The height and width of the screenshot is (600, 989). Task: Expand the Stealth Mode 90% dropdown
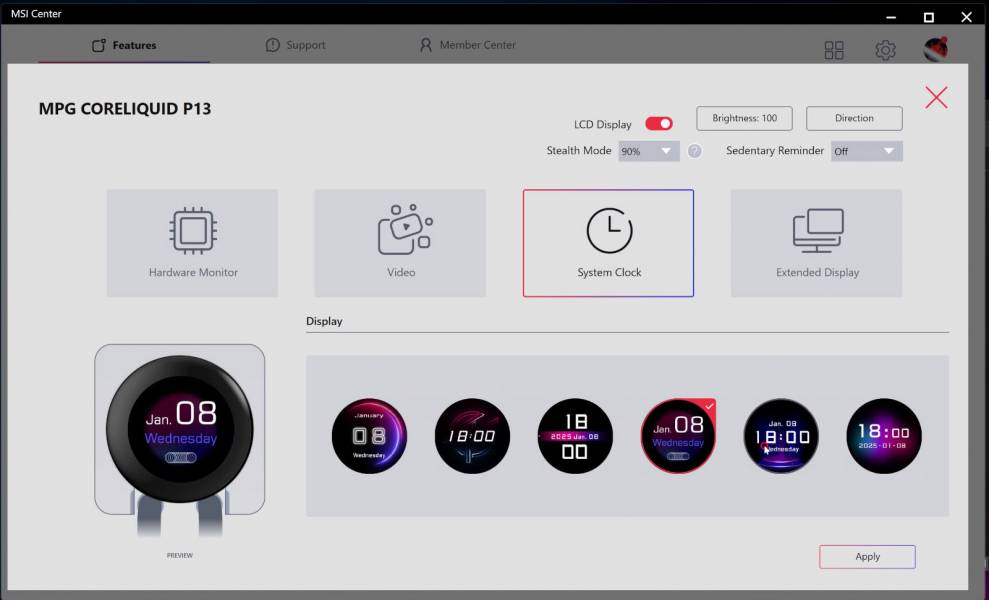[x=649, y=151]
